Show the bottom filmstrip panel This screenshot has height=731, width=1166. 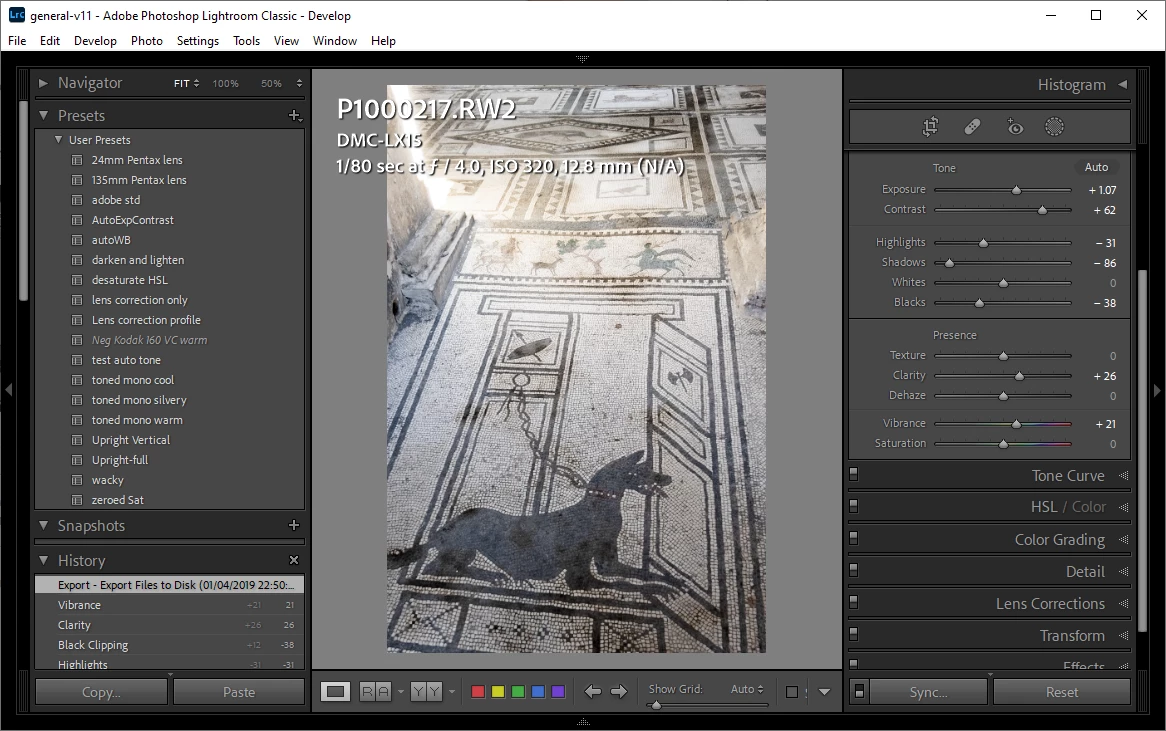582,721
